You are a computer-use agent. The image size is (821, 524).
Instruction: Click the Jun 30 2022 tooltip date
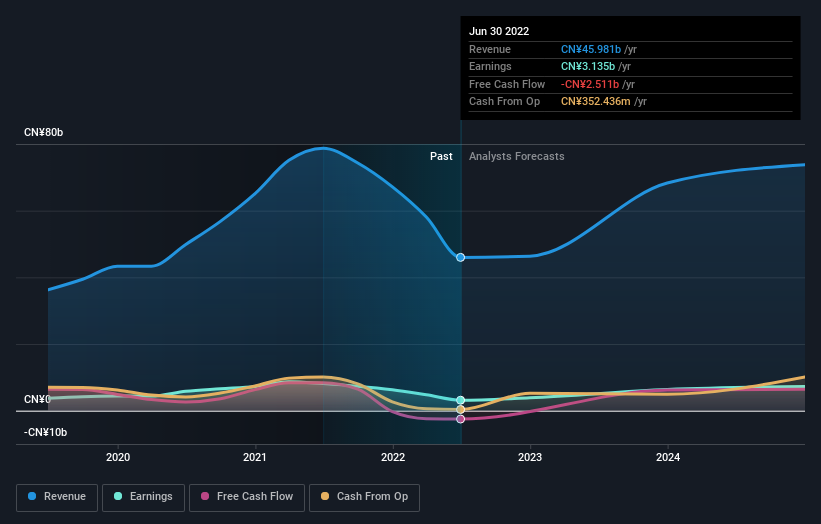[499, 31]
